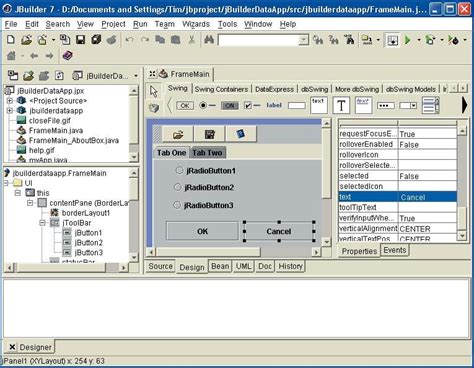474x368 pixels.
Task: Click the Home navigation icon
Action: (11, 56)
